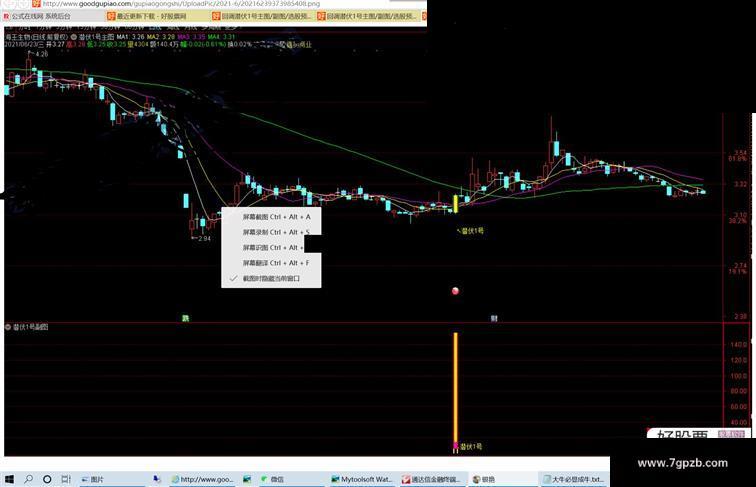Screen dimensions: 756x487
Task: Click the red ball marker below chart
Action: coord(455,291)
